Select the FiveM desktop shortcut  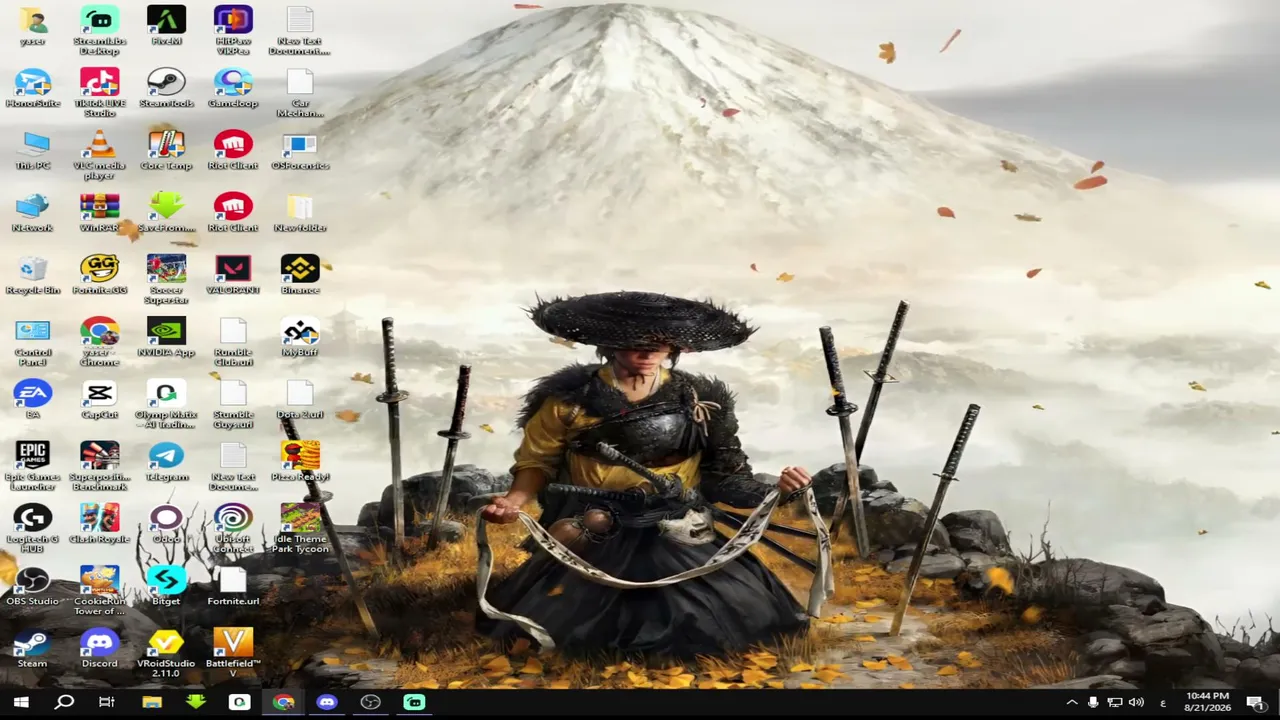166,26
